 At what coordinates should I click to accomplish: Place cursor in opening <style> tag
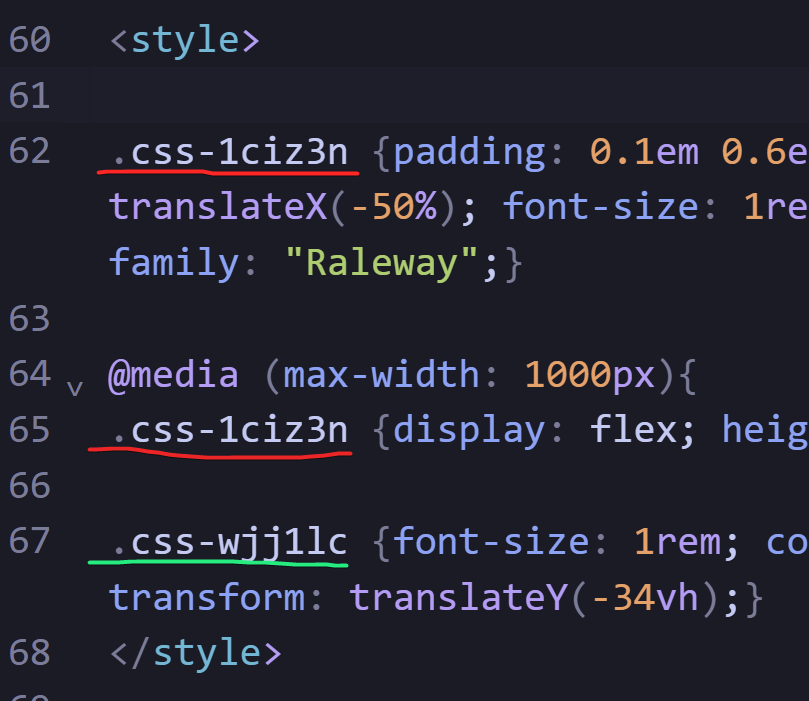click(184, 41)
